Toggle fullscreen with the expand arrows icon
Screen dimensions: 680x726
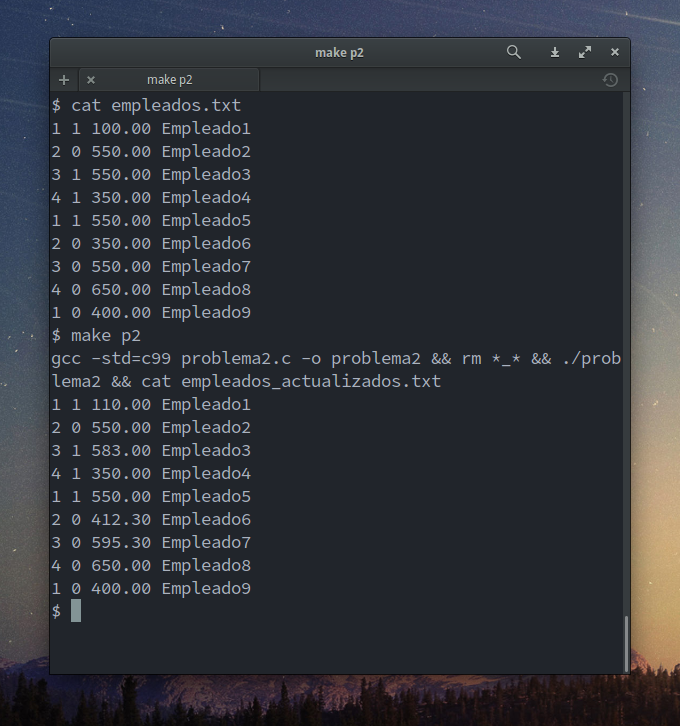click(x=585, y=52)
